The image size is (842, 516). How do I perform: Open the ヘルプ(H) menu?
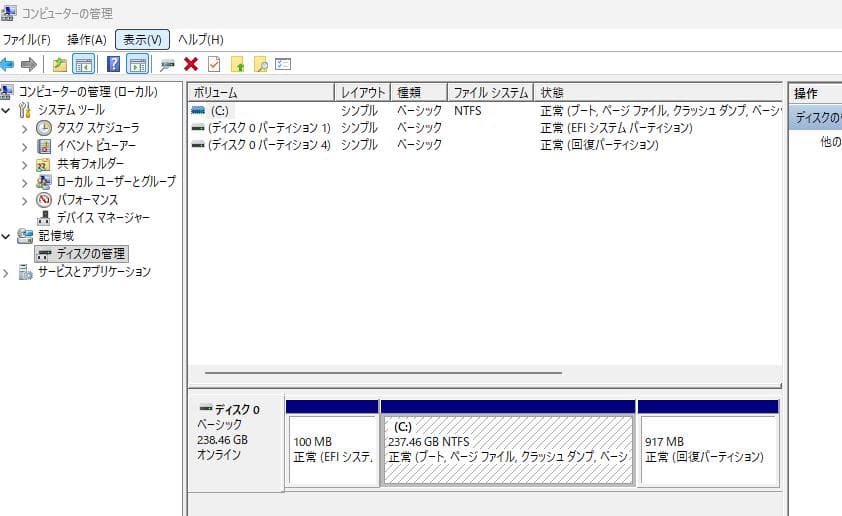click(x=200, y=40)
